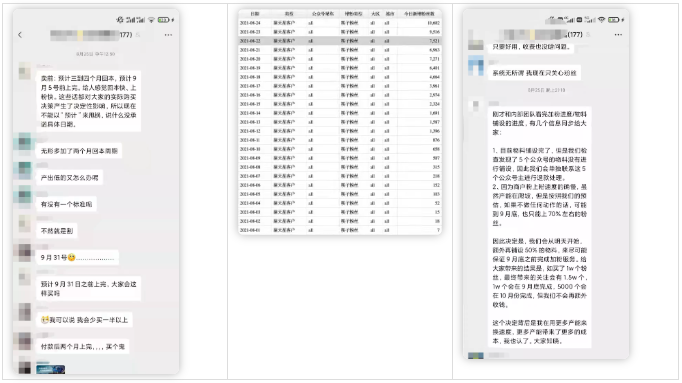Tap the timestamp above the '卖前' message in the left chat
The image size is (682, 383).
[95, 54]
